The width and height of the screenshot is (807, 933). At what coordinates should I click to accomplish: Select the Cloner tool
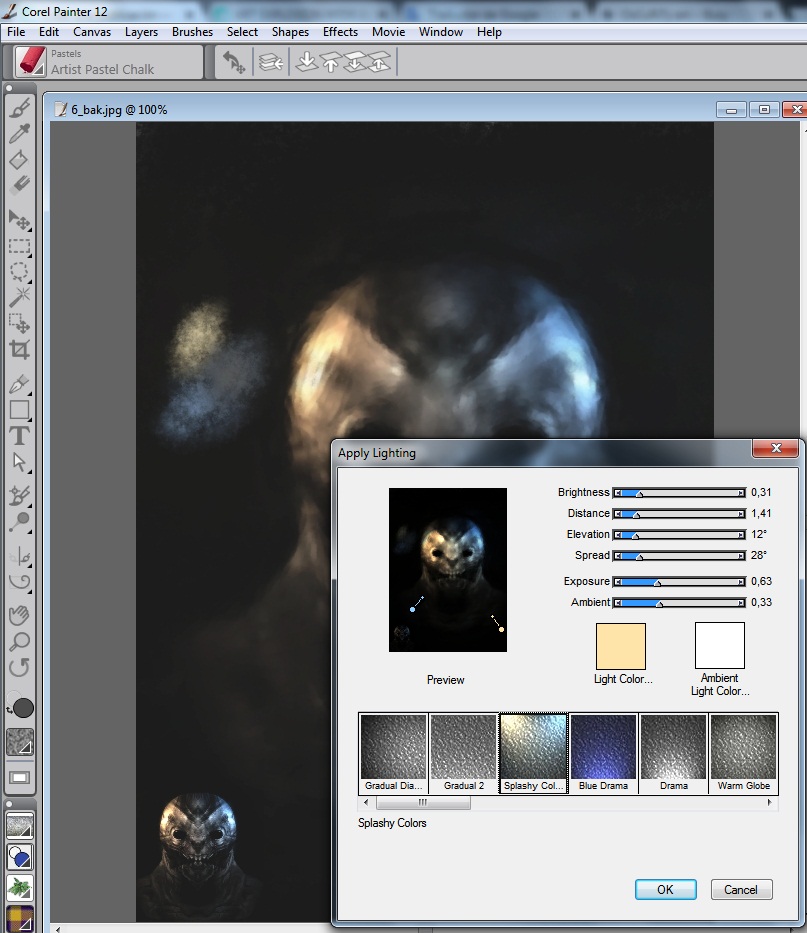(x=19, y=496)
